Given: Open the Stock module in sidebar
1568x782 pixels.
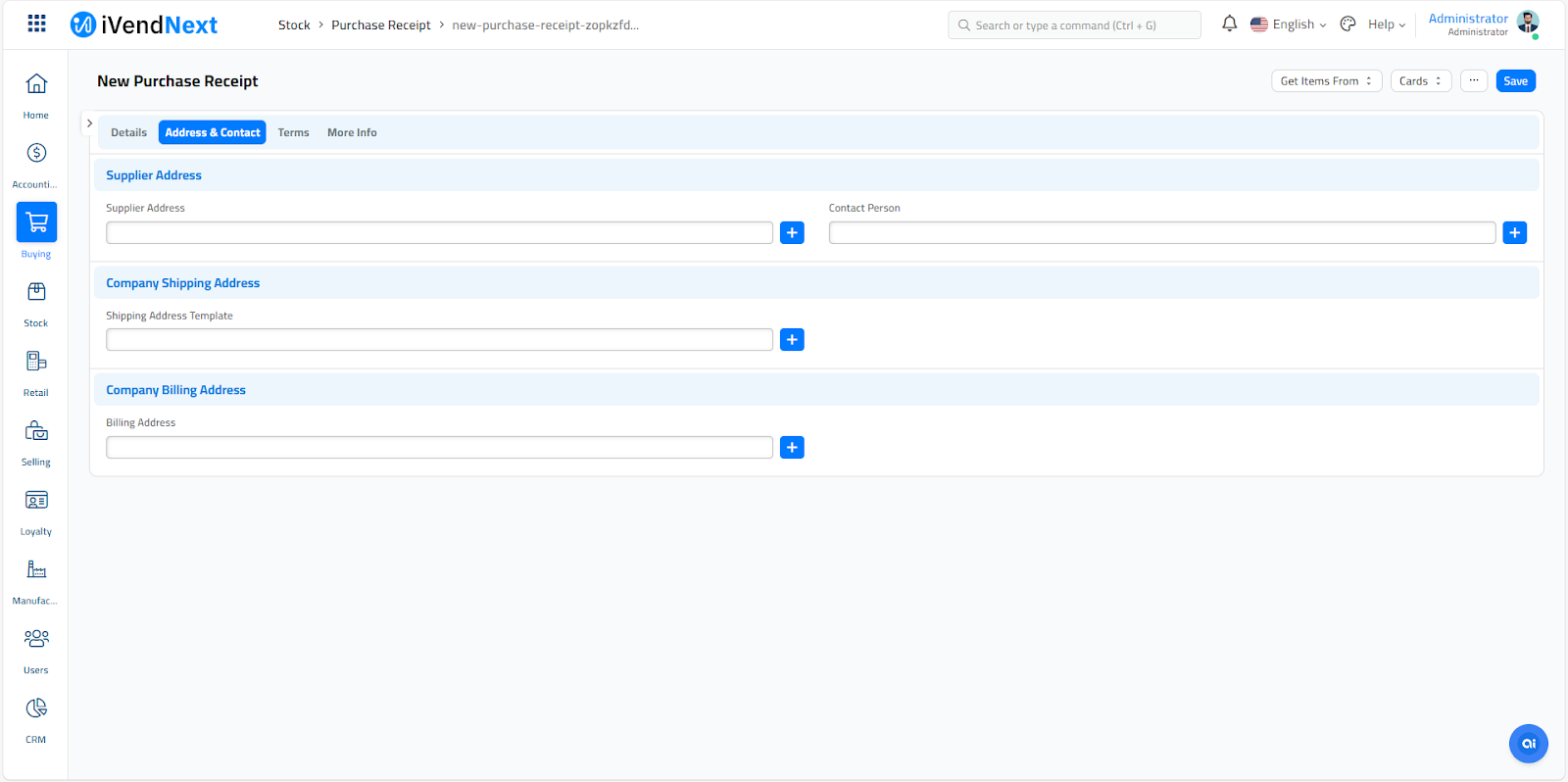Looking at the screenshot, I should coord(36,292).
